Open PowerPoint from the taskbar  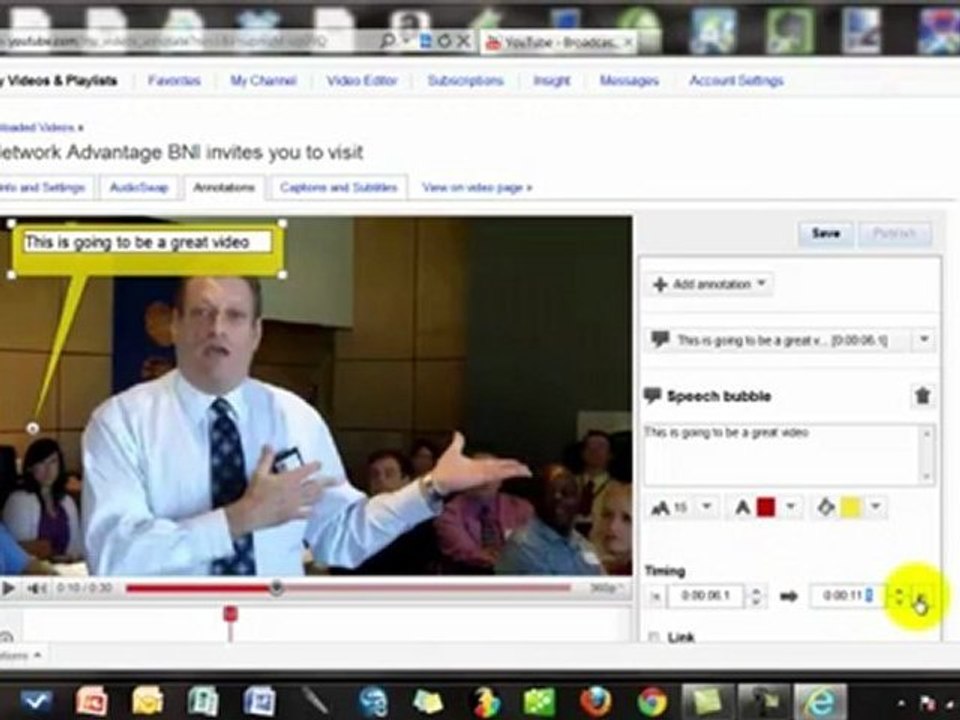pos(91,701)
